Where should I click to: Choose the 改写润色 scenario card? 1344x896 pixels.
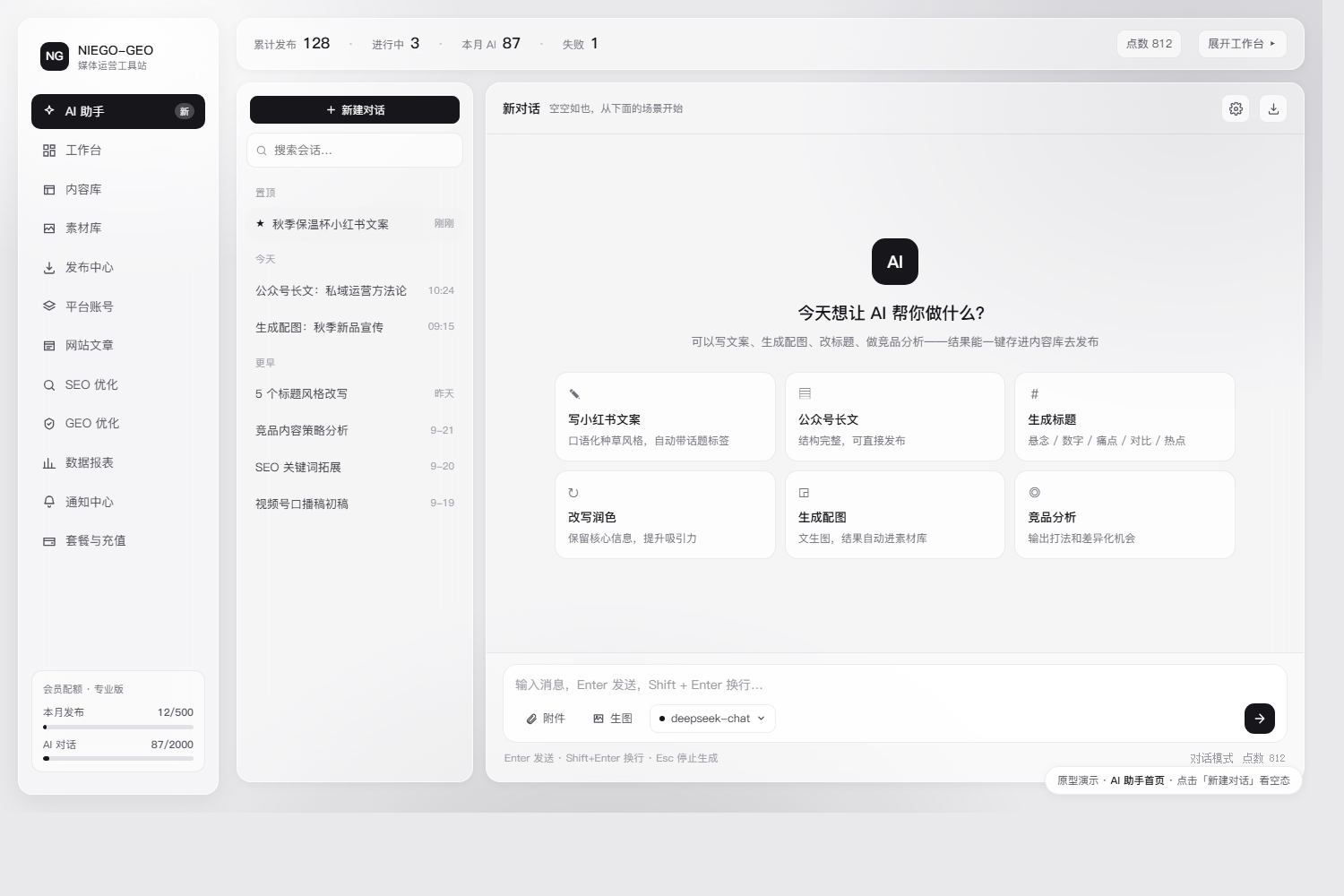click(x=665, y=515)
